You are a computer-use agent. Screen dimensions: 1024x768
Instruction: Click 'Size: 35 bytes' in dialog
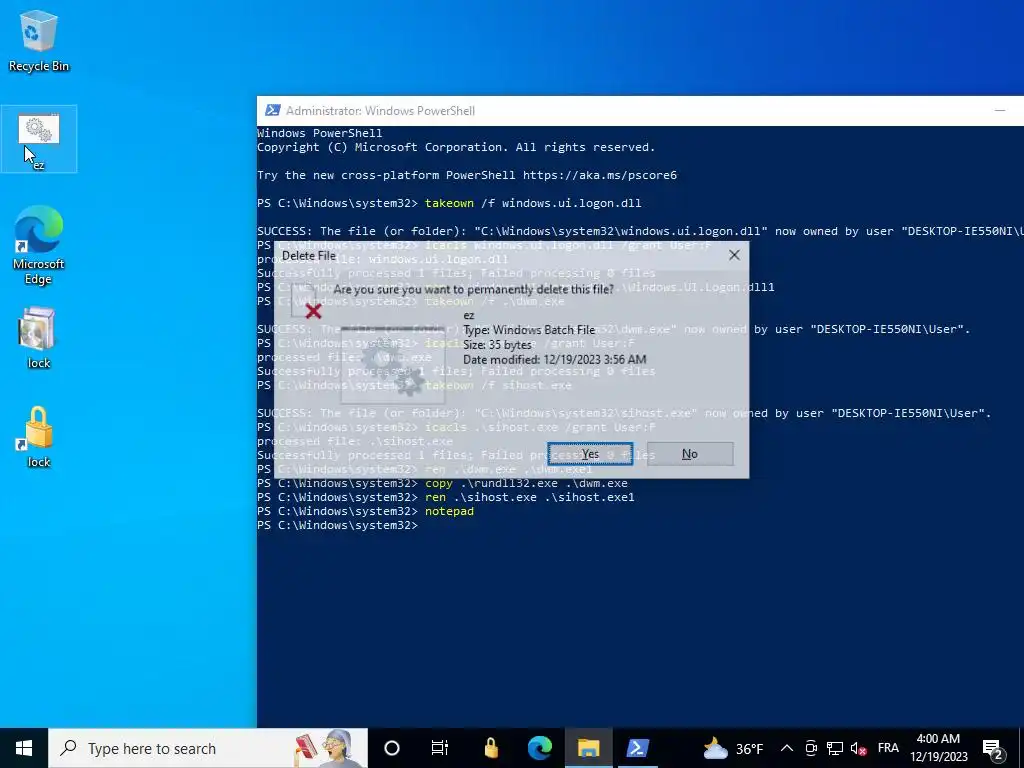point(497,345)
